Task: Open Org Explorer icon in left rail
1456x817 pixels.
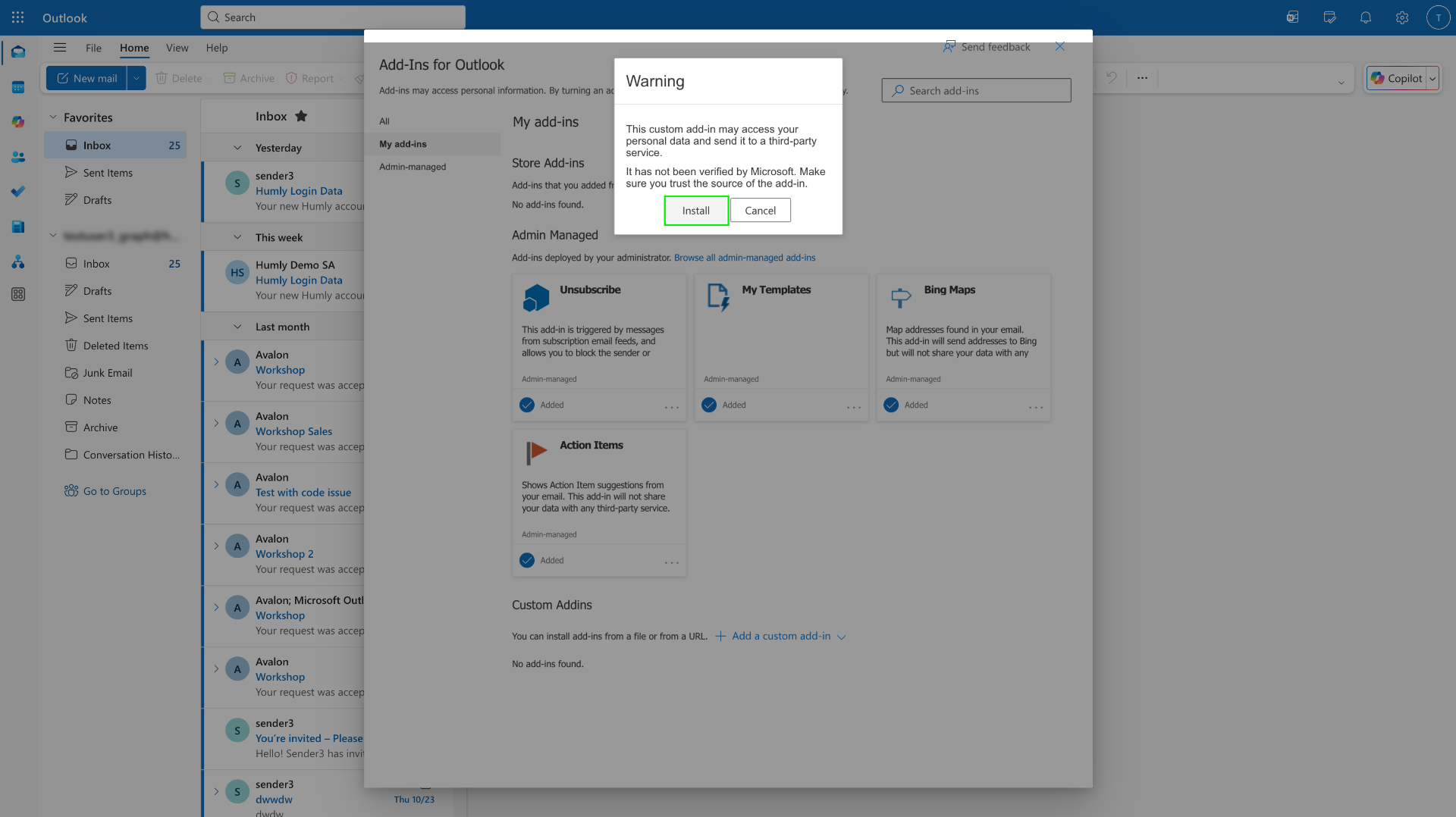Action: coord(18,261)
